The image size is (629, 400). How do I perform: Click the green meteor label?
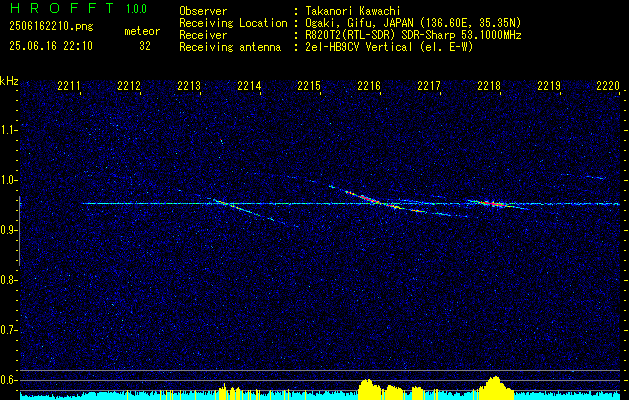(142, 31)
